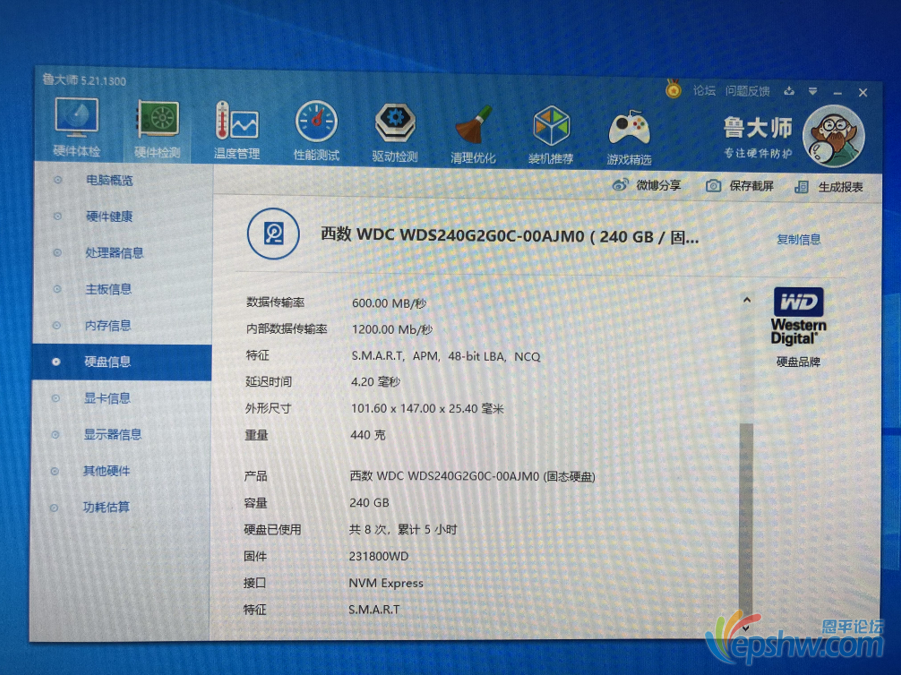Click the 440 克 weight value
This screenshot has width=901, height=675.
pos(368,435)
